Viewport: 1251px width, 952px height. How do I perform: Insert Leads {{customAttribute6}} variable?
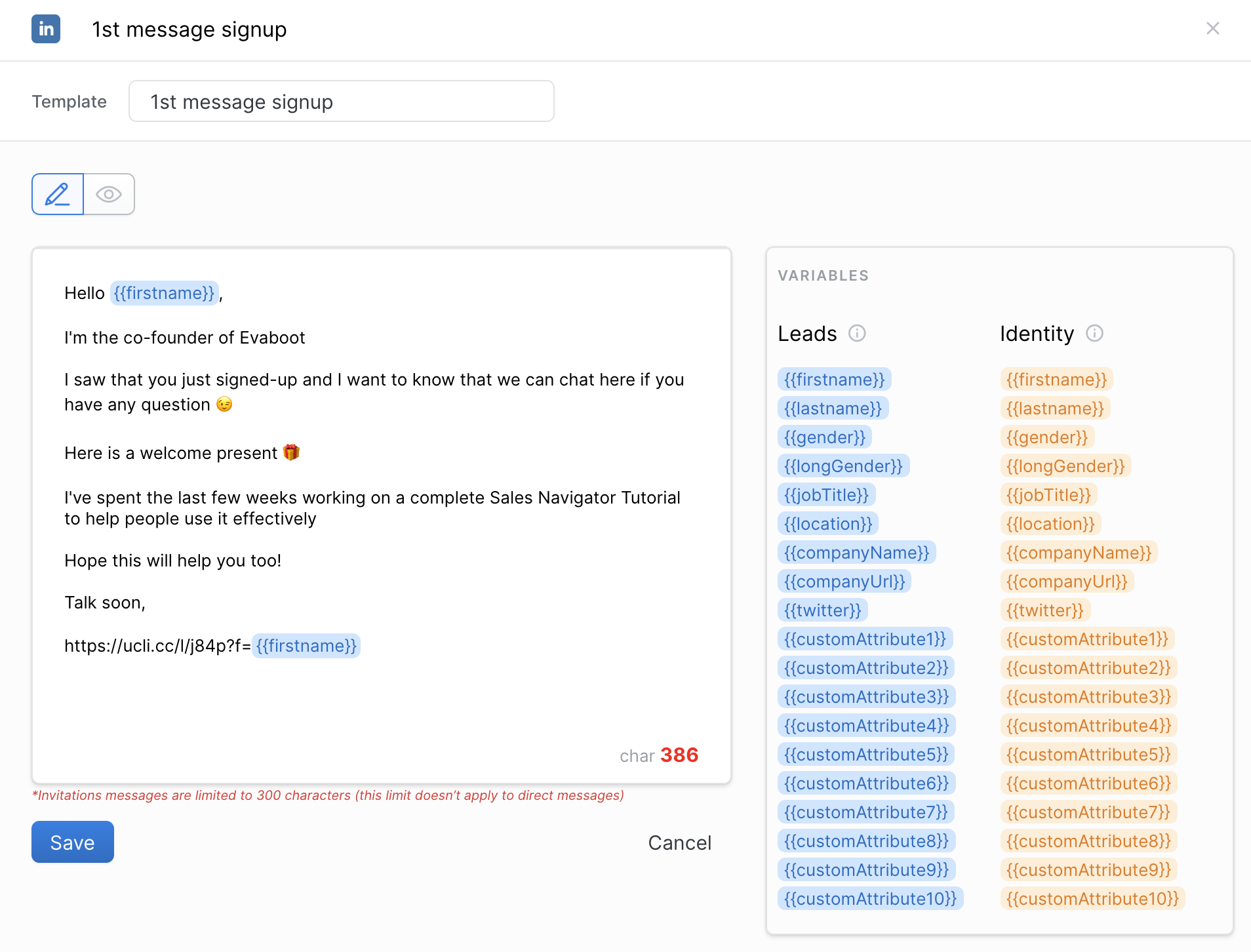pos(867,783)
